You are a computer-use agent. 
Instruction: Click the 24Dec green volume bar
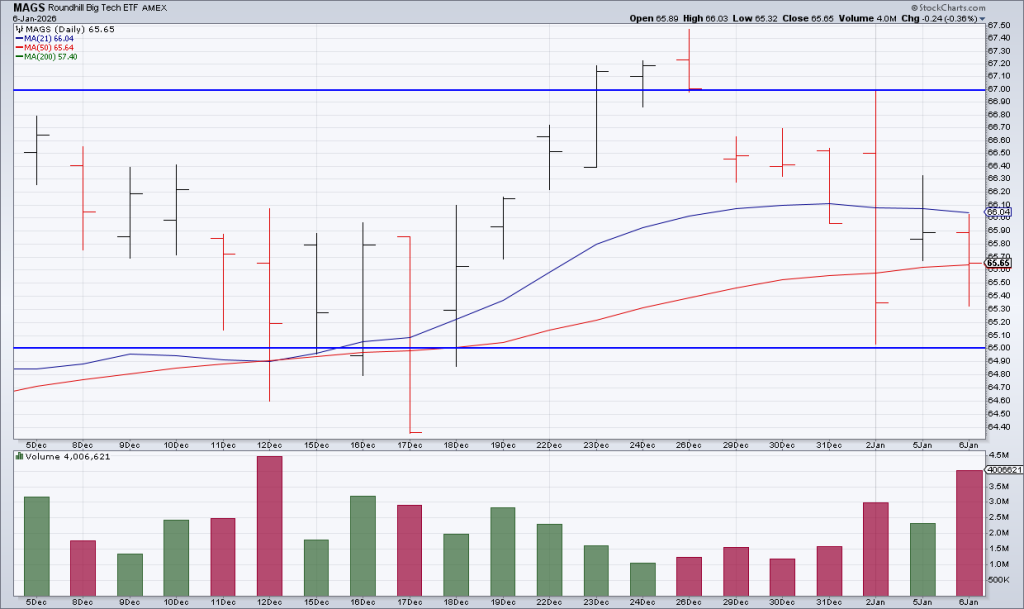click(x=642, y=579)
